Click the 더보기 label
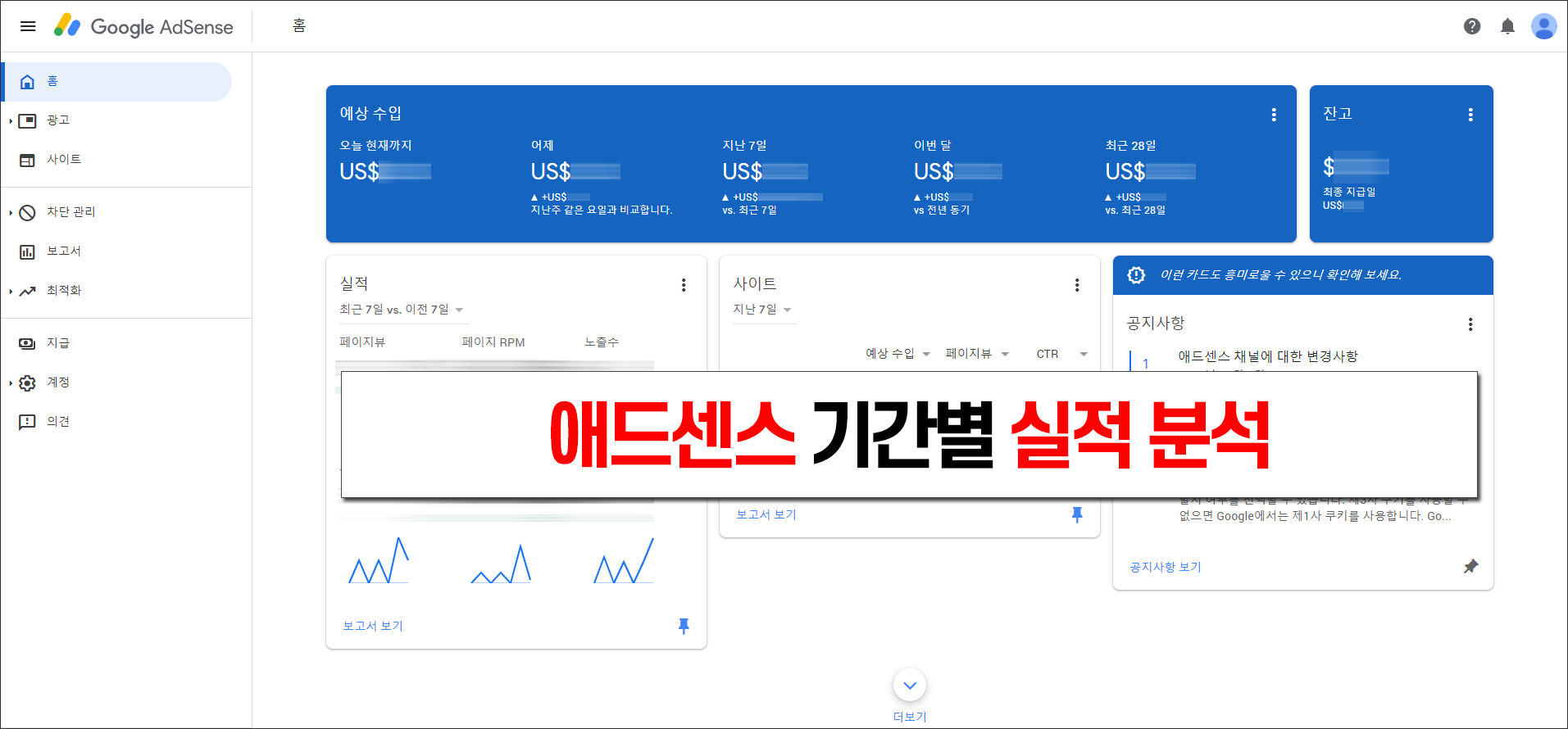 click(x=910, y=717)
